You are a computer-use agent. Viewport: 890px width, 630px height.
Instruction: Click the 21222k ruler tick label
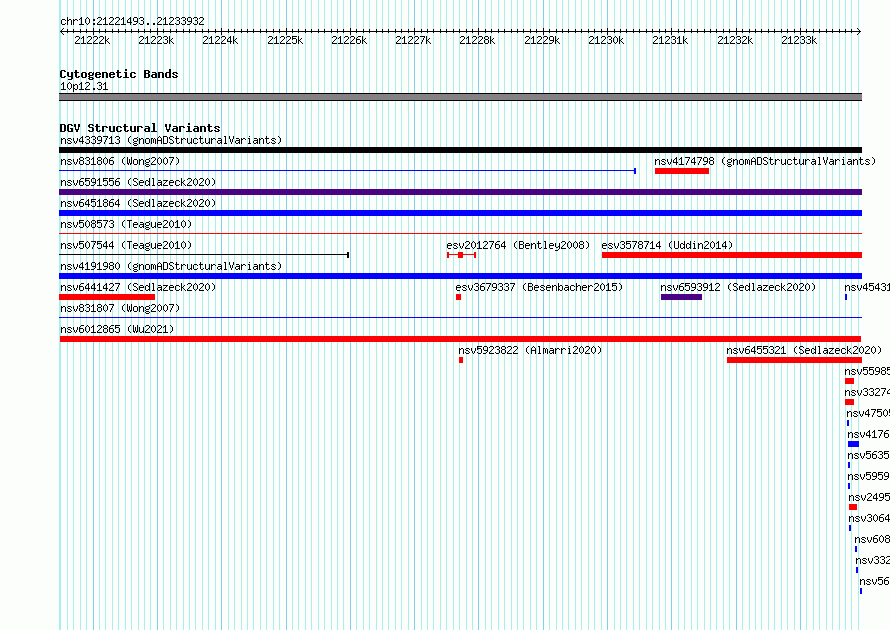click(92, 40)
